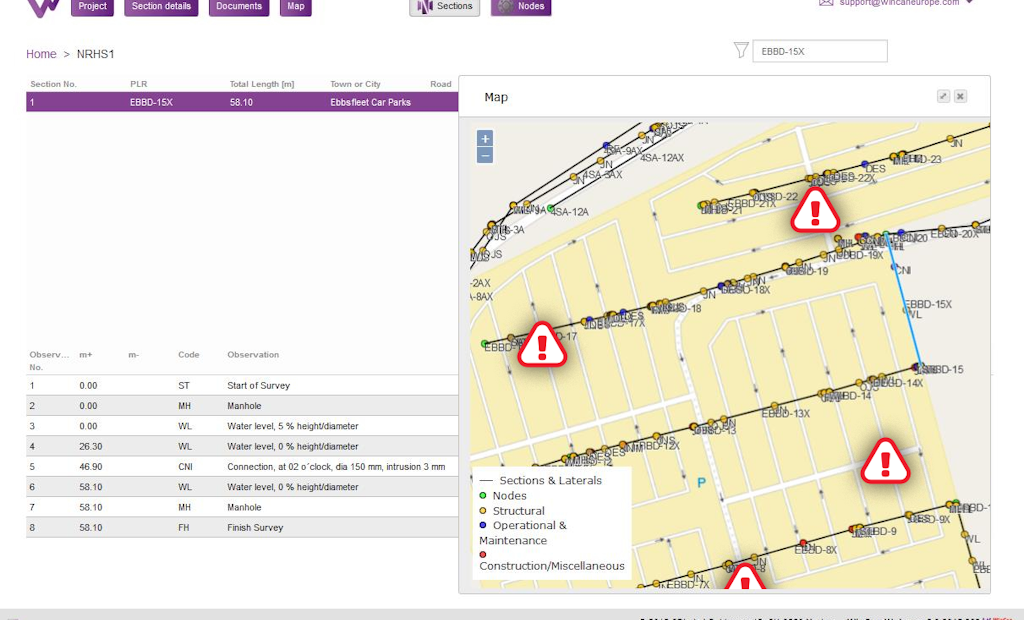This screenshot has width=1024, height=620.
Task: Focus the filter field containing EBBD-15X
Action: (x=820, y=51)
